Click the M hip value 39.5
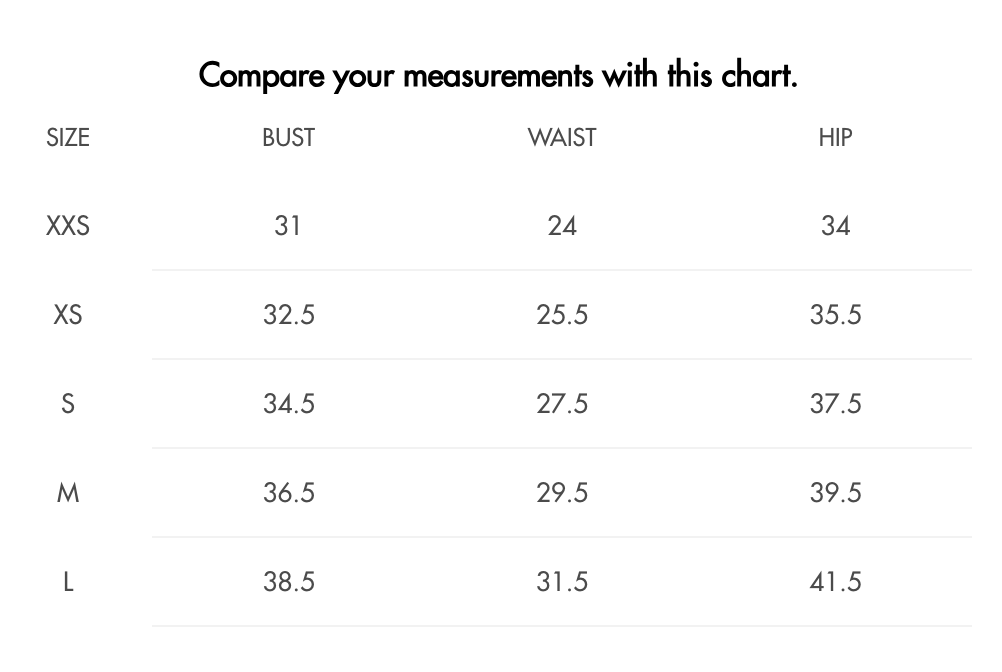1002x672 pixels. tap(835, 493)
